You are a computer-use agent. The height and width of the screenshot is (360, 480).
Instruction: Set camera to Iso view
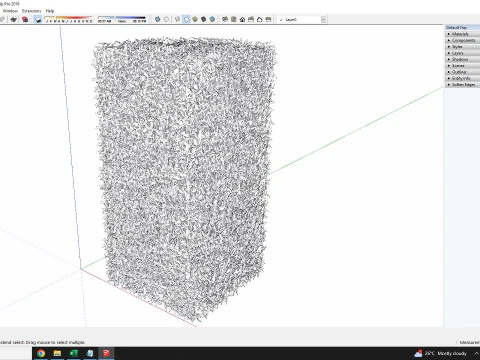(225, 19)
